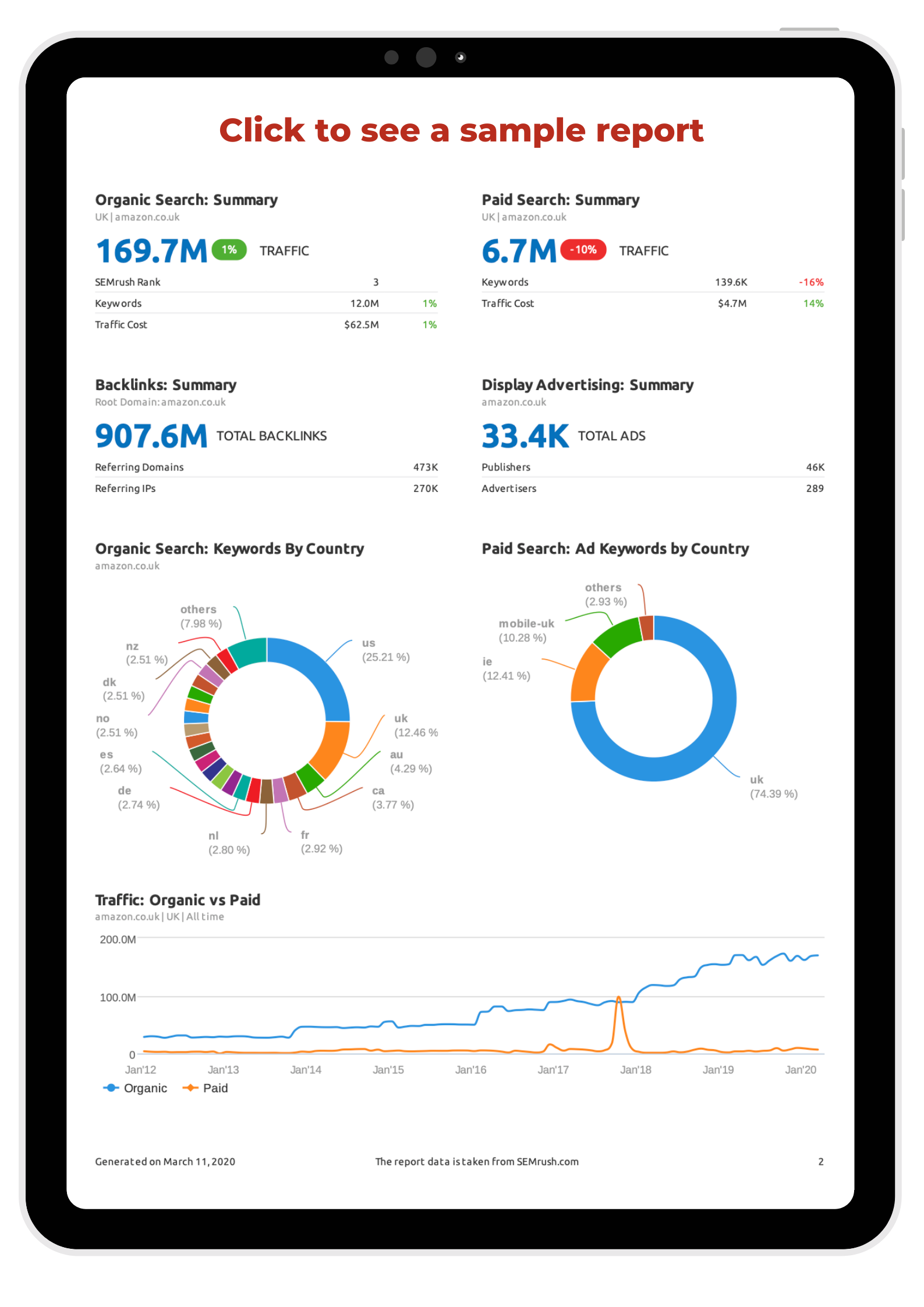Click the others (7.98 %) organic label
924x1307 pixels.
(201, 617)
